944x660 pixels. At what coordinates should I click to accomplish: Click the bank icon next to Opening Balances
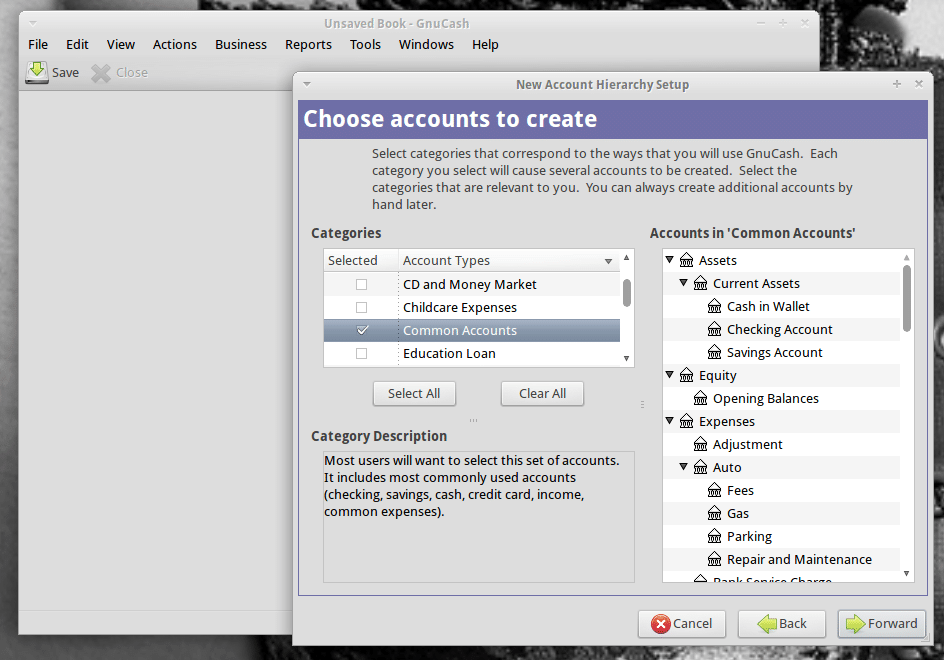pos(700,399)
